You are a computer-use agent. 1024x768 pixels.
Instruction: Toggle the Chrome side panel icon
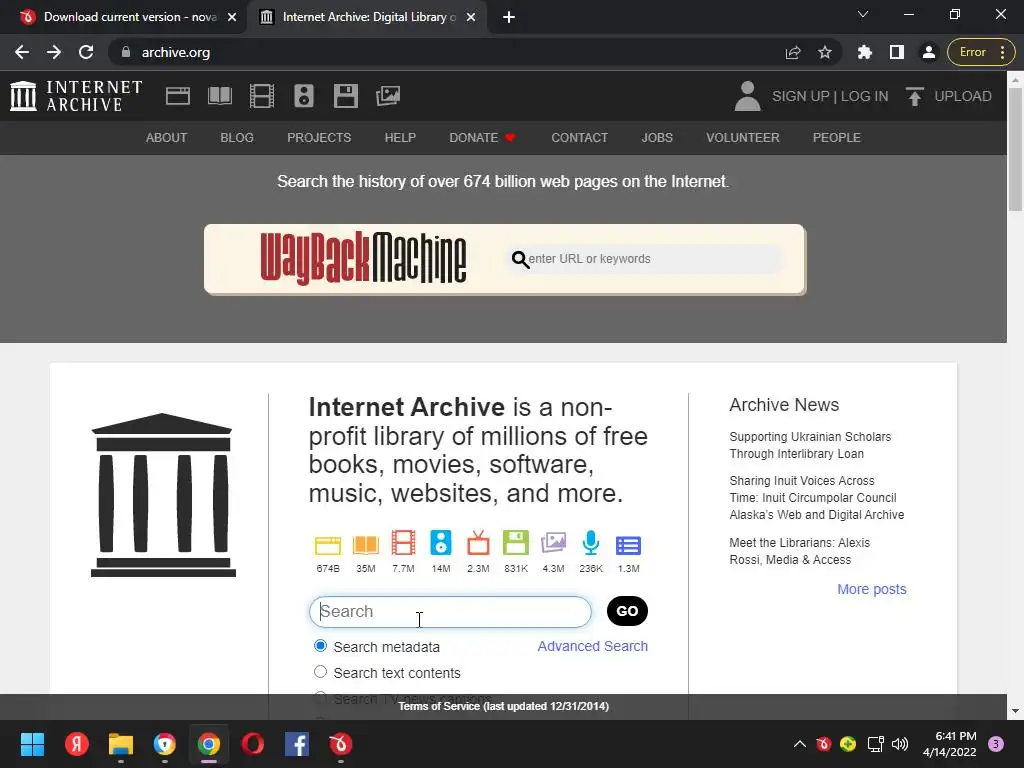pos(897,52)
